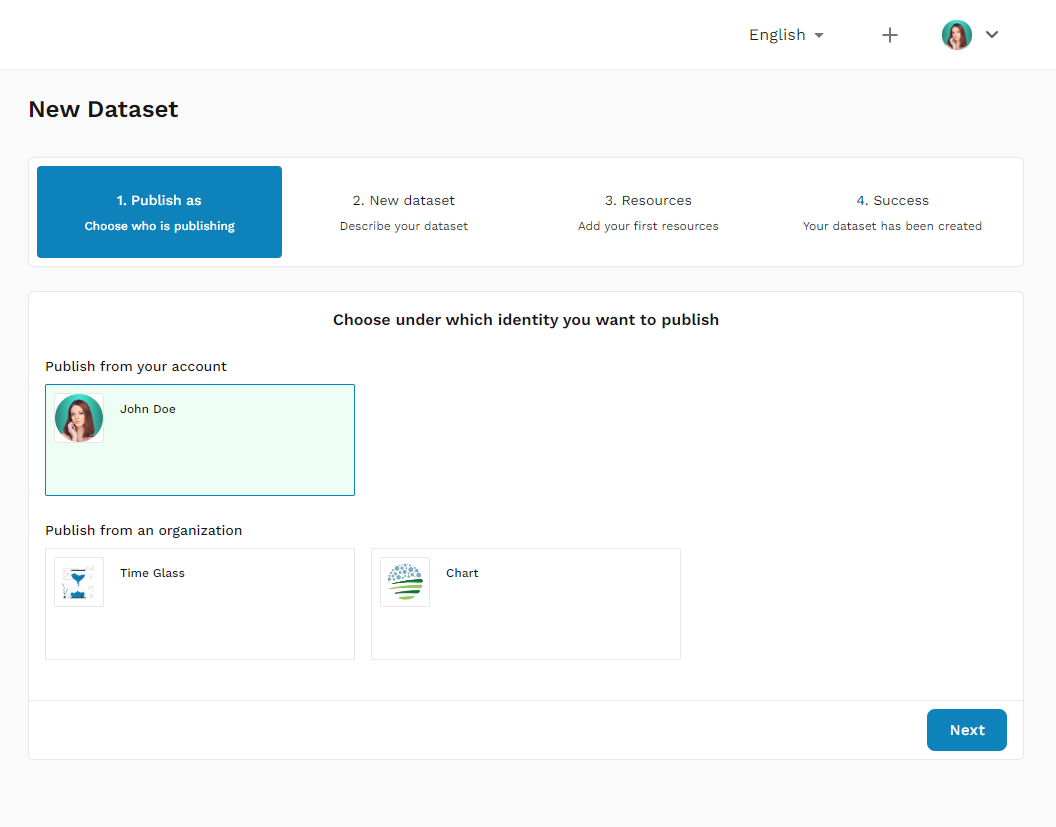
Task: Select John Doe as publishing identity
Action: coord(199,440)
